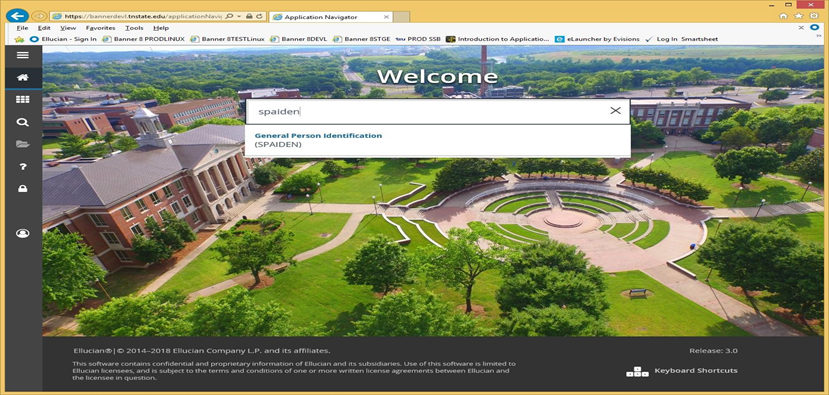This screenshot has height=395, width=829.
Task: Go to the Home icon in sidebar
Action: [22, 77]
